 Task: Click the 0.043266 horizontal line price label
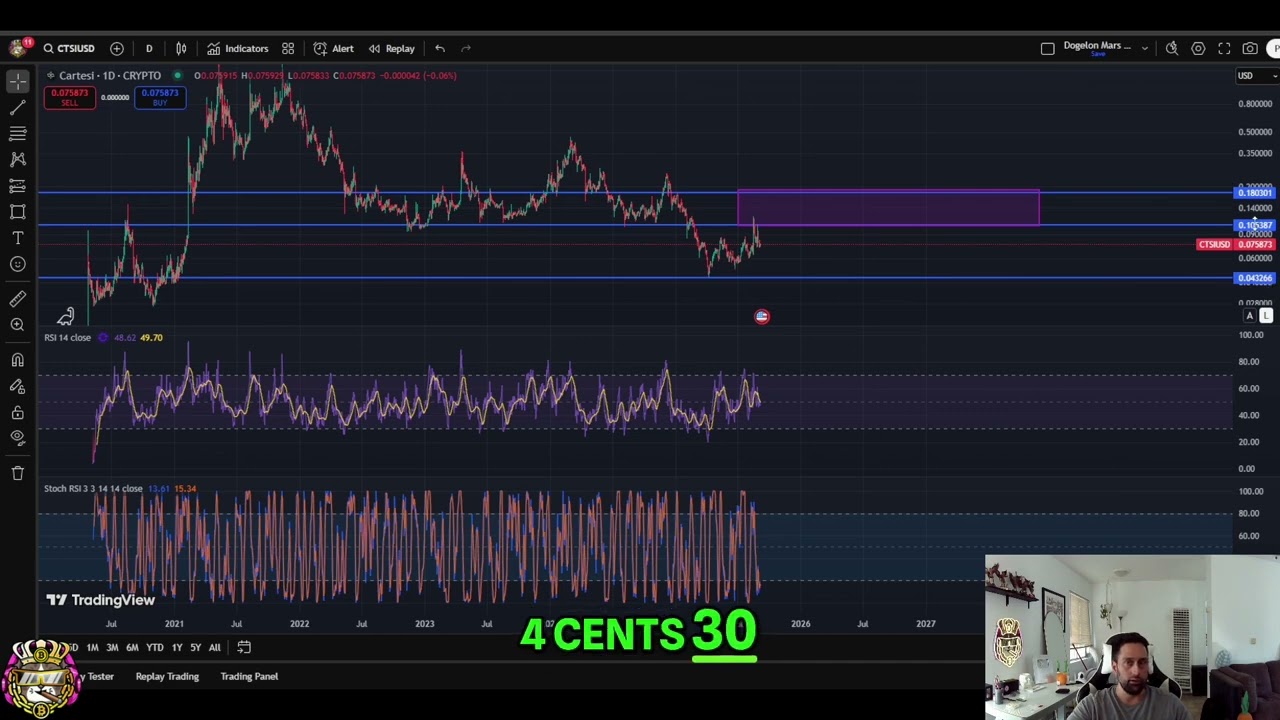1255,278
